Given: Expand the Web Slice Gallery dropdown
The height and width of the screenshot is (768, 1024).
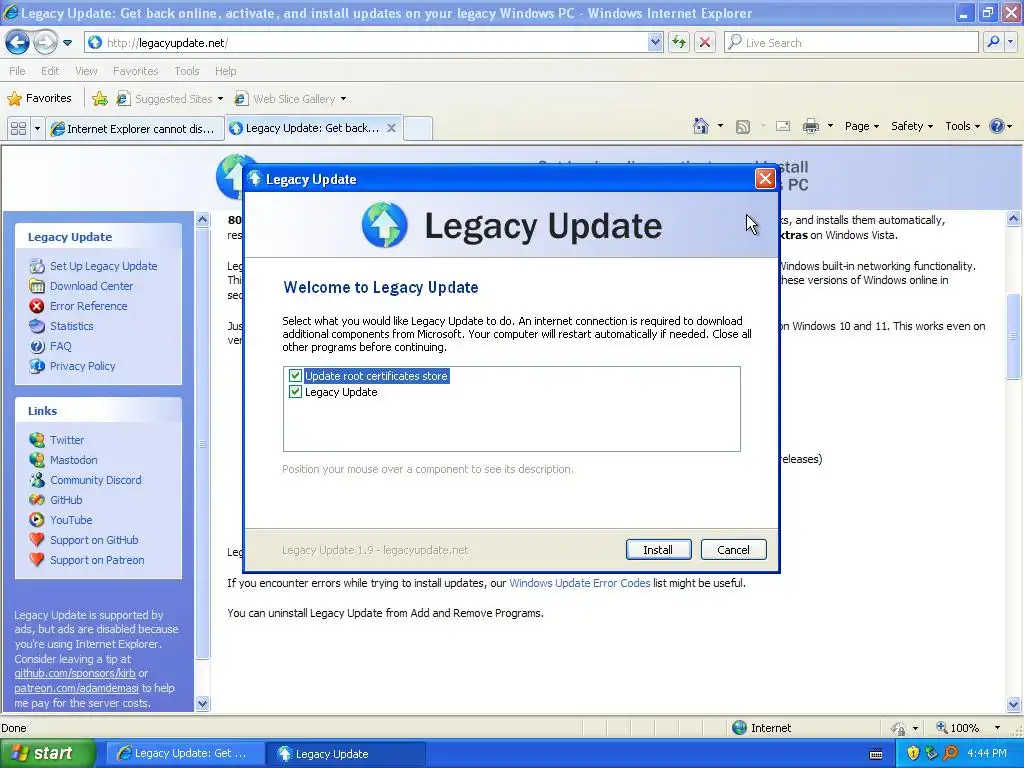Looking at the screenshot, I should pos(344,99).
